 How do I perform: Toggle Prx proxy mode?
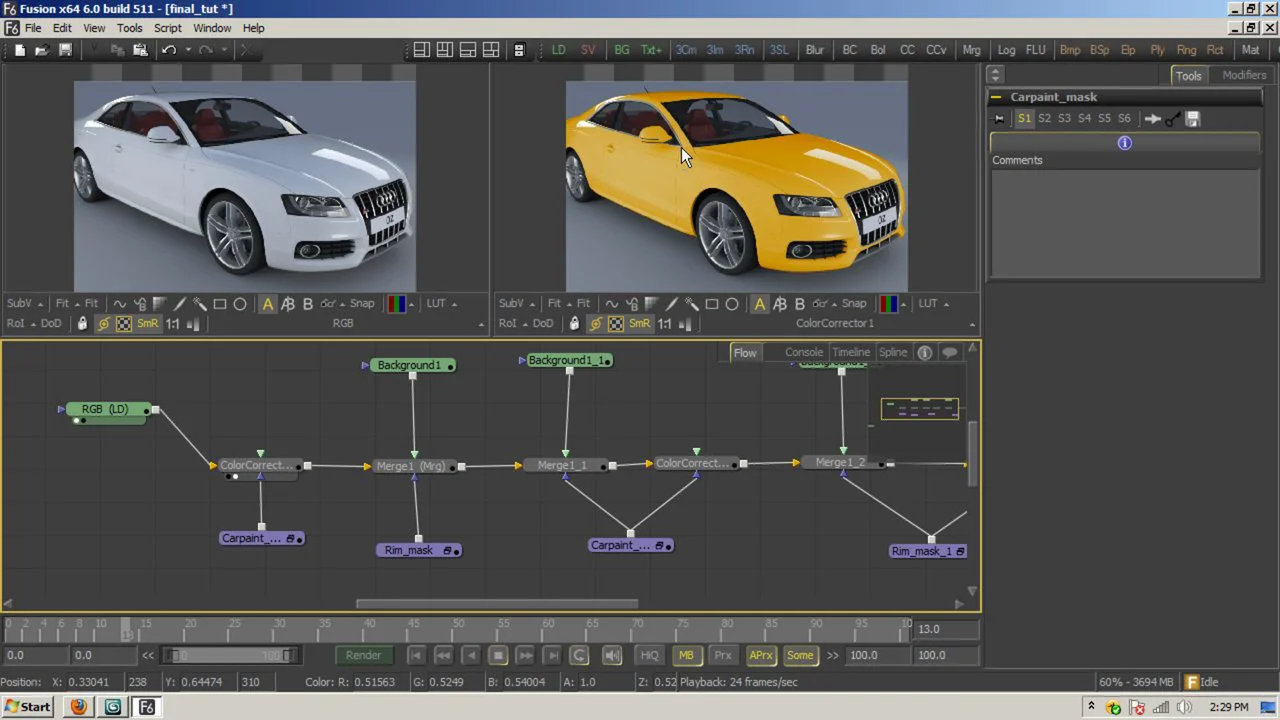point(723,655)
